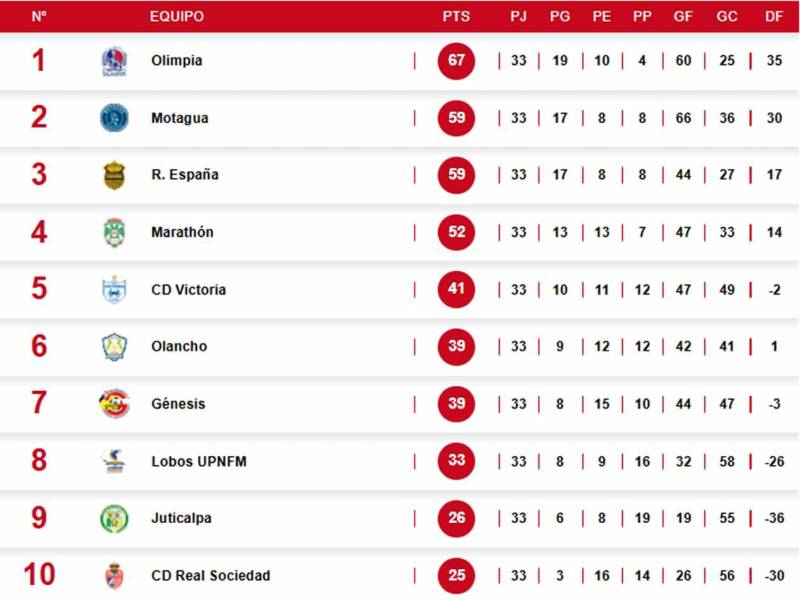Click the Génesis team crest icon
Image resolution: width=800 pixels, height=600 pixels.
click(x=114, y=404)
